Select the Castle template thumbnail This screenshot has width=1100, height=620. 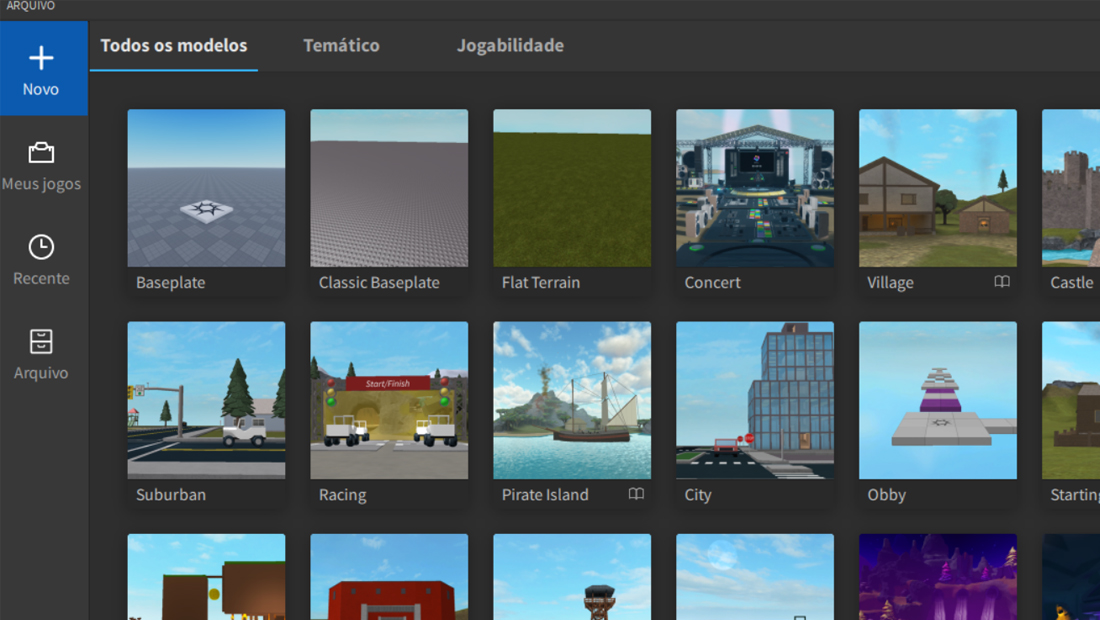(1071, 188)
